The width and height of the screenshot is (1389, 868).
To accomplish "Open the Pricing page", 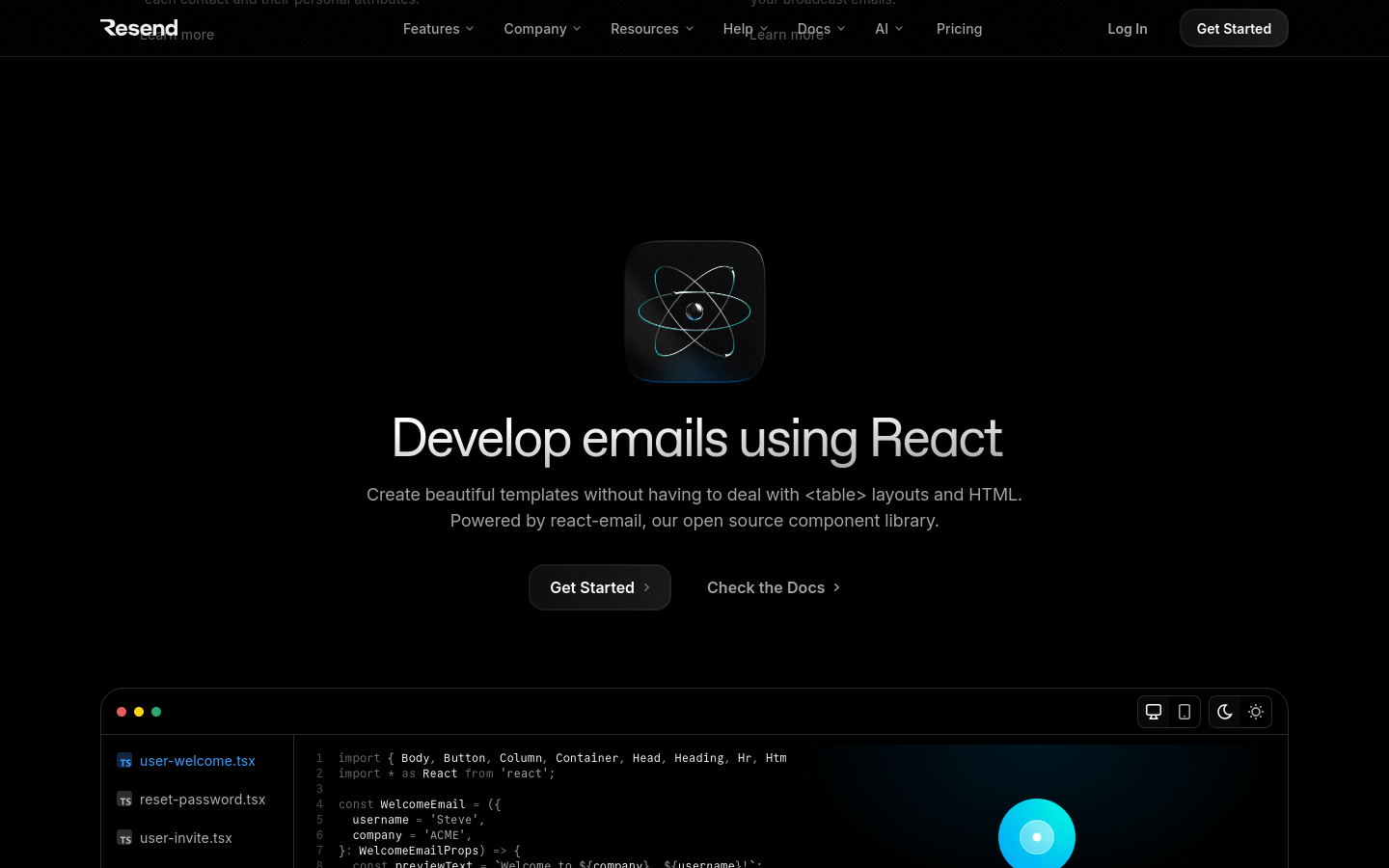I will 959,29.
